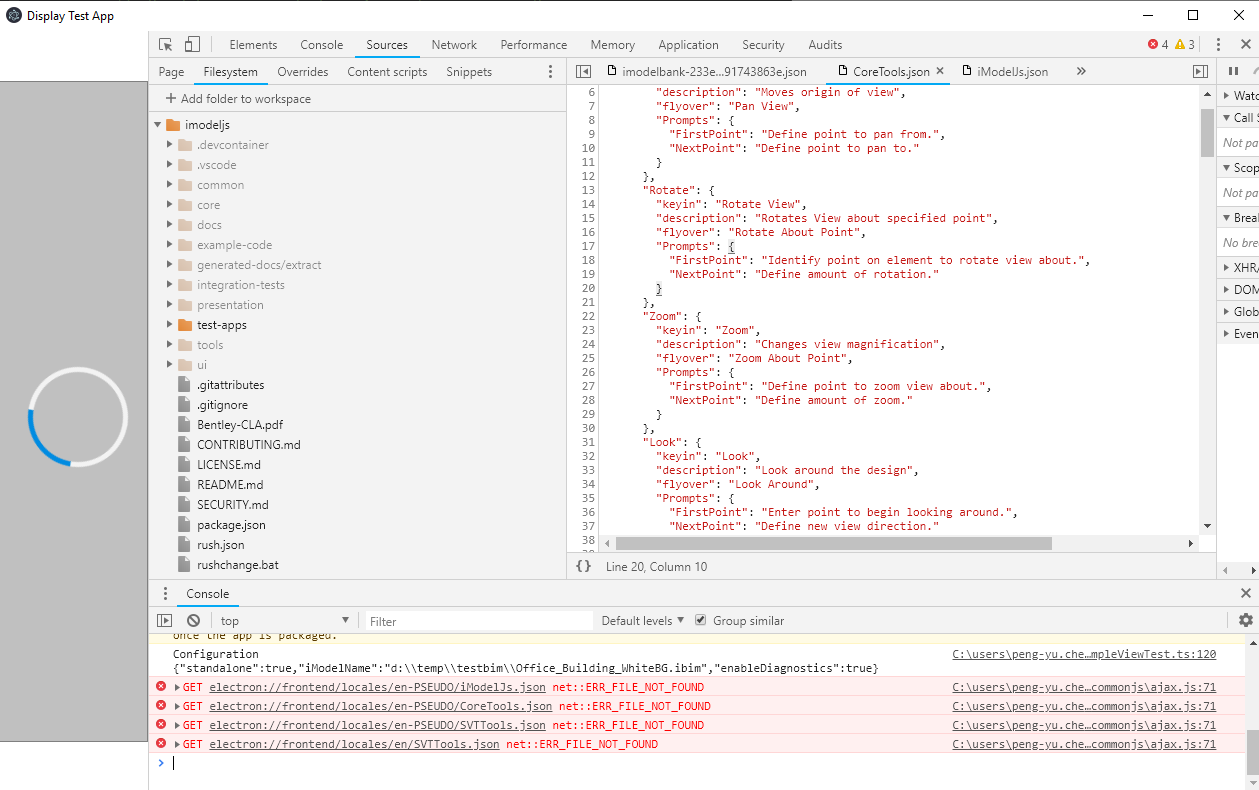Switch to the Network panel
The height and width of the screenshot is (790, 1259).
pos(454,45)
